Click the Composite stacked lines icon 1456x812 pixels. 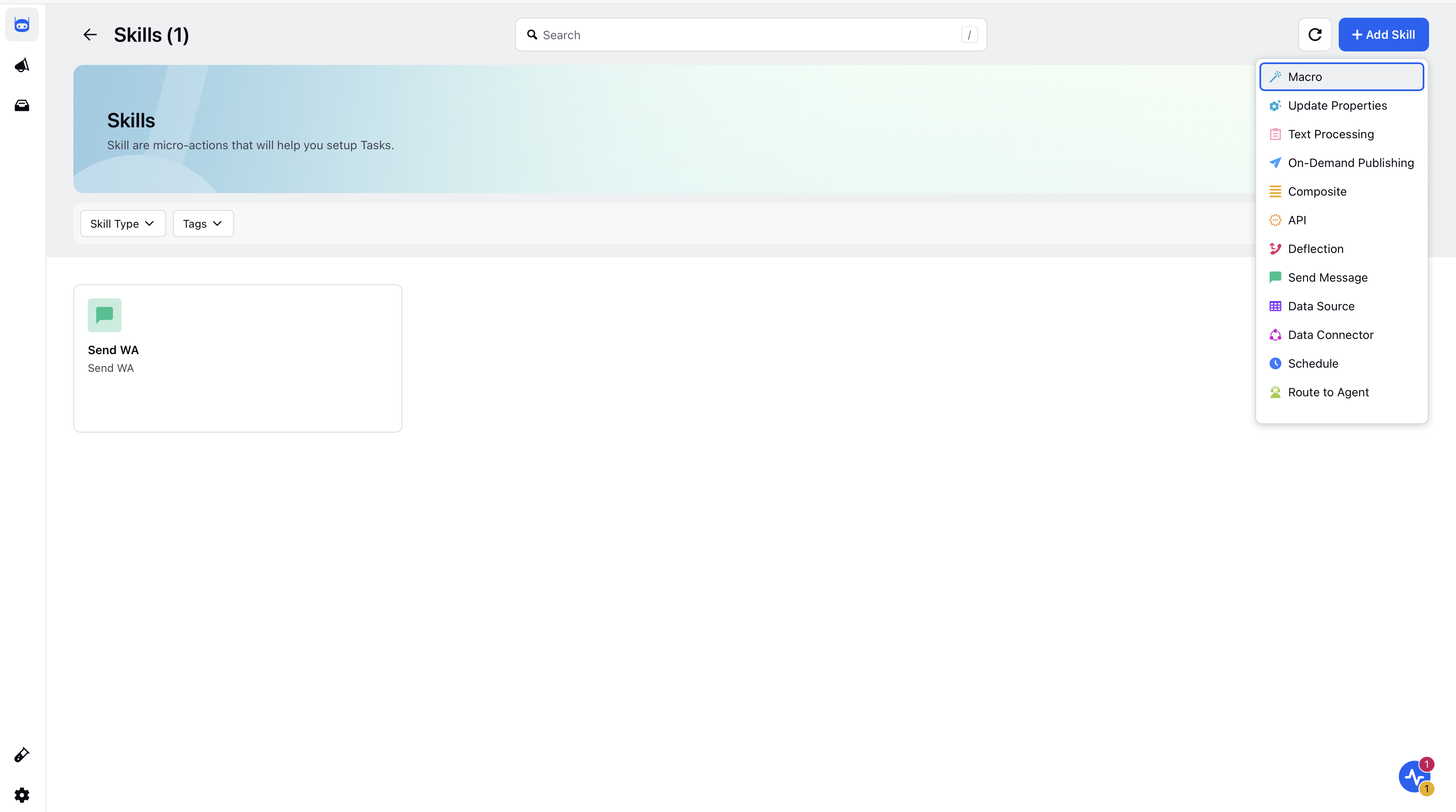1275,191
